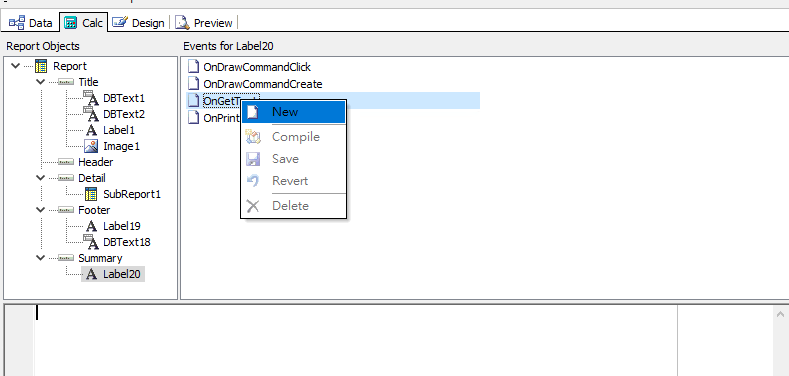Collapse the Detail band node
This screenshot has width=789, height=376.
[x=40, y=178]
